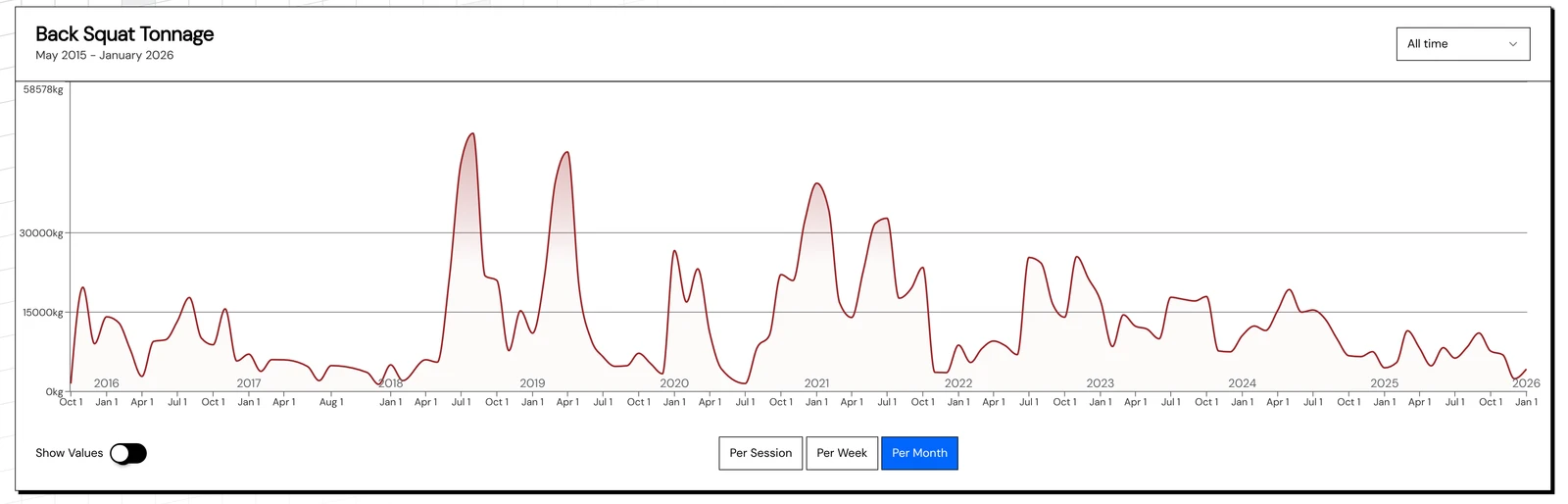Toggle the Show Values switch
This screenshot has width=1568, height=504.
128,453
